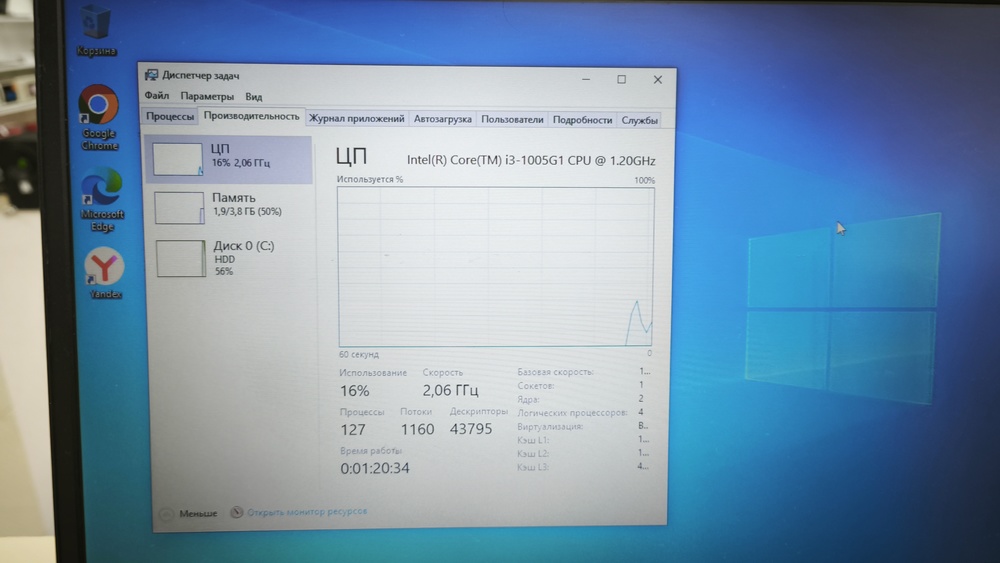Image resolution: width=1000 pixels, height=563 pixels.
Task: Maximize the Task Manager window
Action: tap(621, 79)
